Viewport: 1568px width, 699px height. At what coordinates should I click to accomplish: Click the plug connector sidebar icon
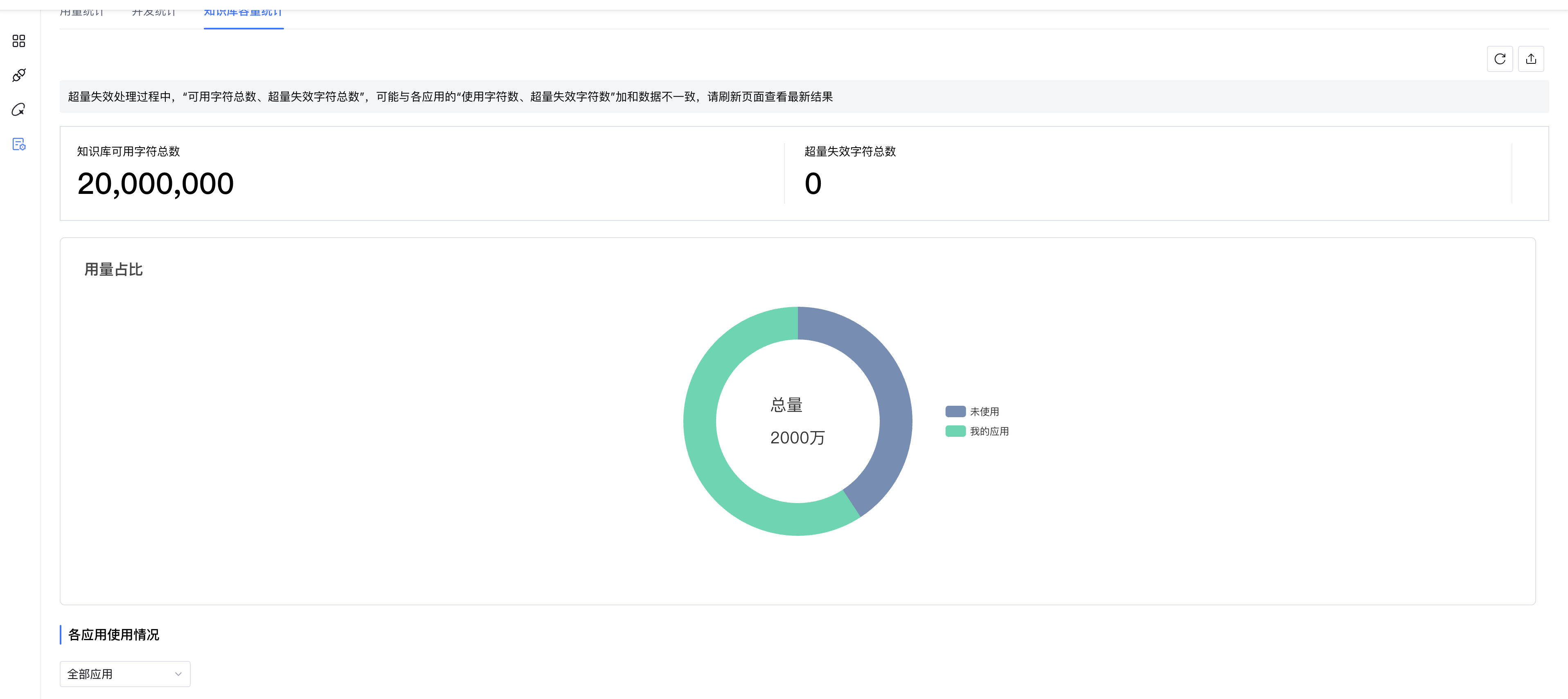click(x=19, y=75)
